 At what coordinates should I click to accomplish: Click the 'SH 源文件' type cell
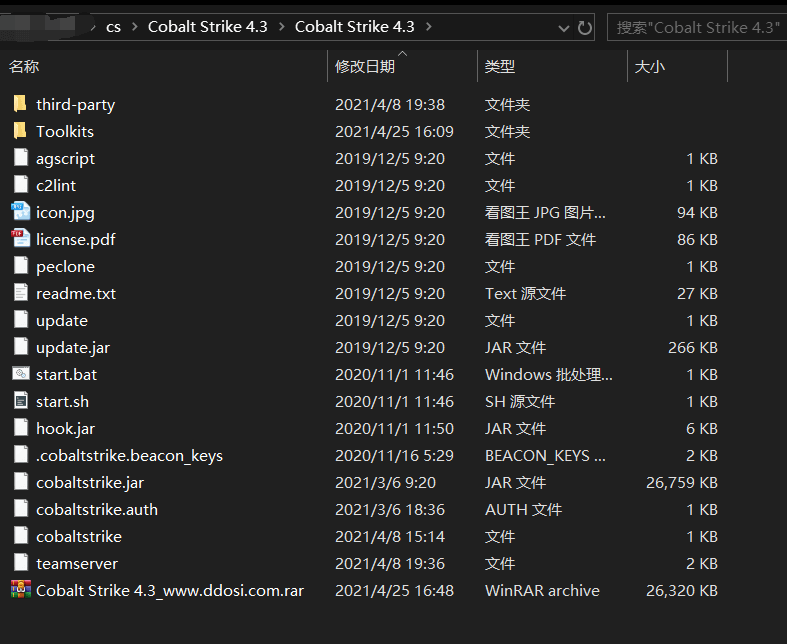(519, 402)
